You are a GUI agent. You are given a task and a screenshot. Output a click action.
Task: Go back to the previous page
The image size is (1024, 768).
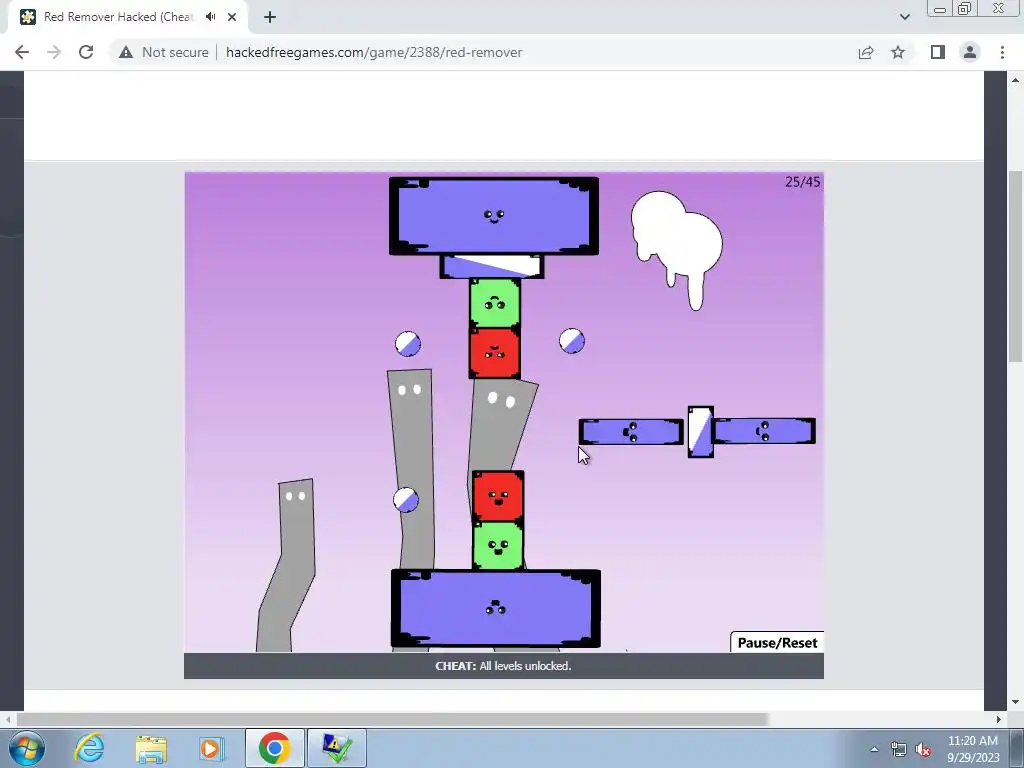point(22,52)
